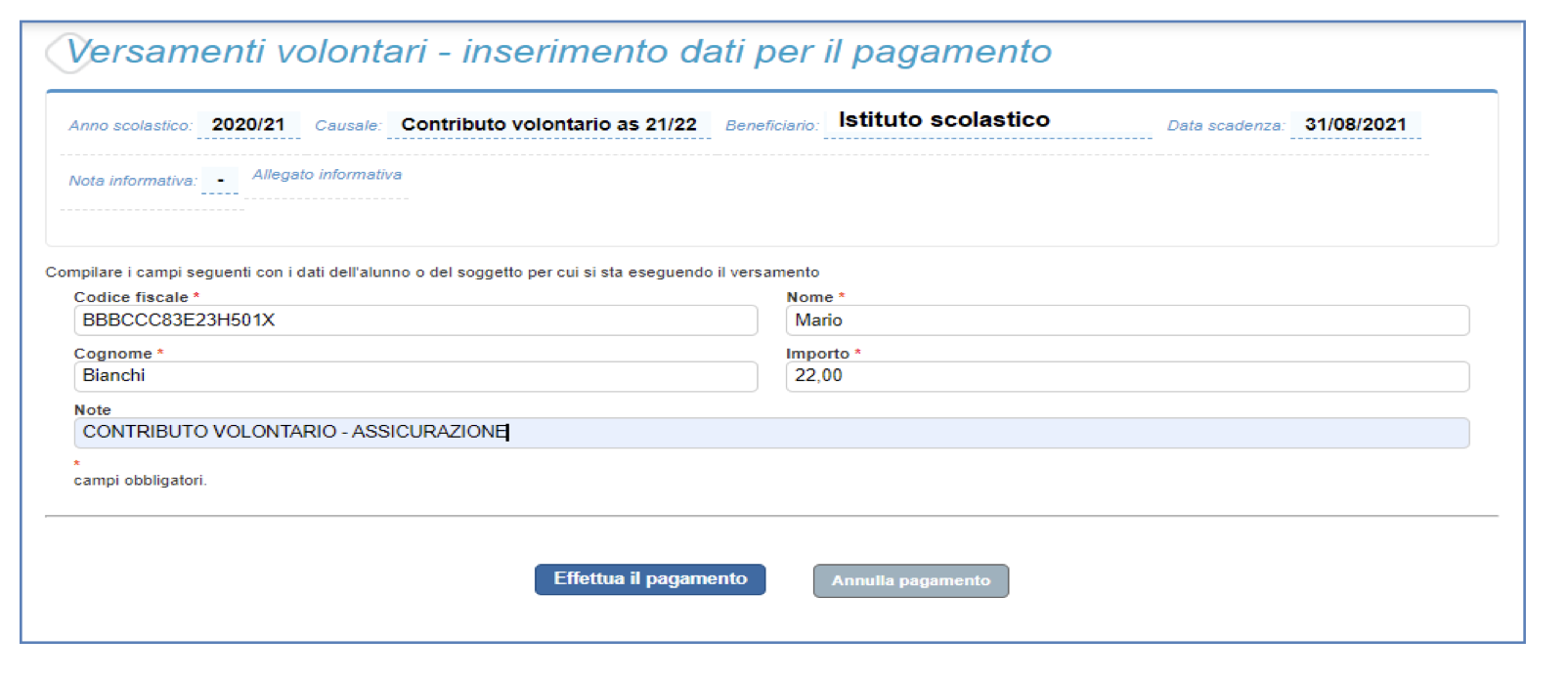Click the Cognome field label
Viewport: 1568px width, 680px height.
(112, 354)
